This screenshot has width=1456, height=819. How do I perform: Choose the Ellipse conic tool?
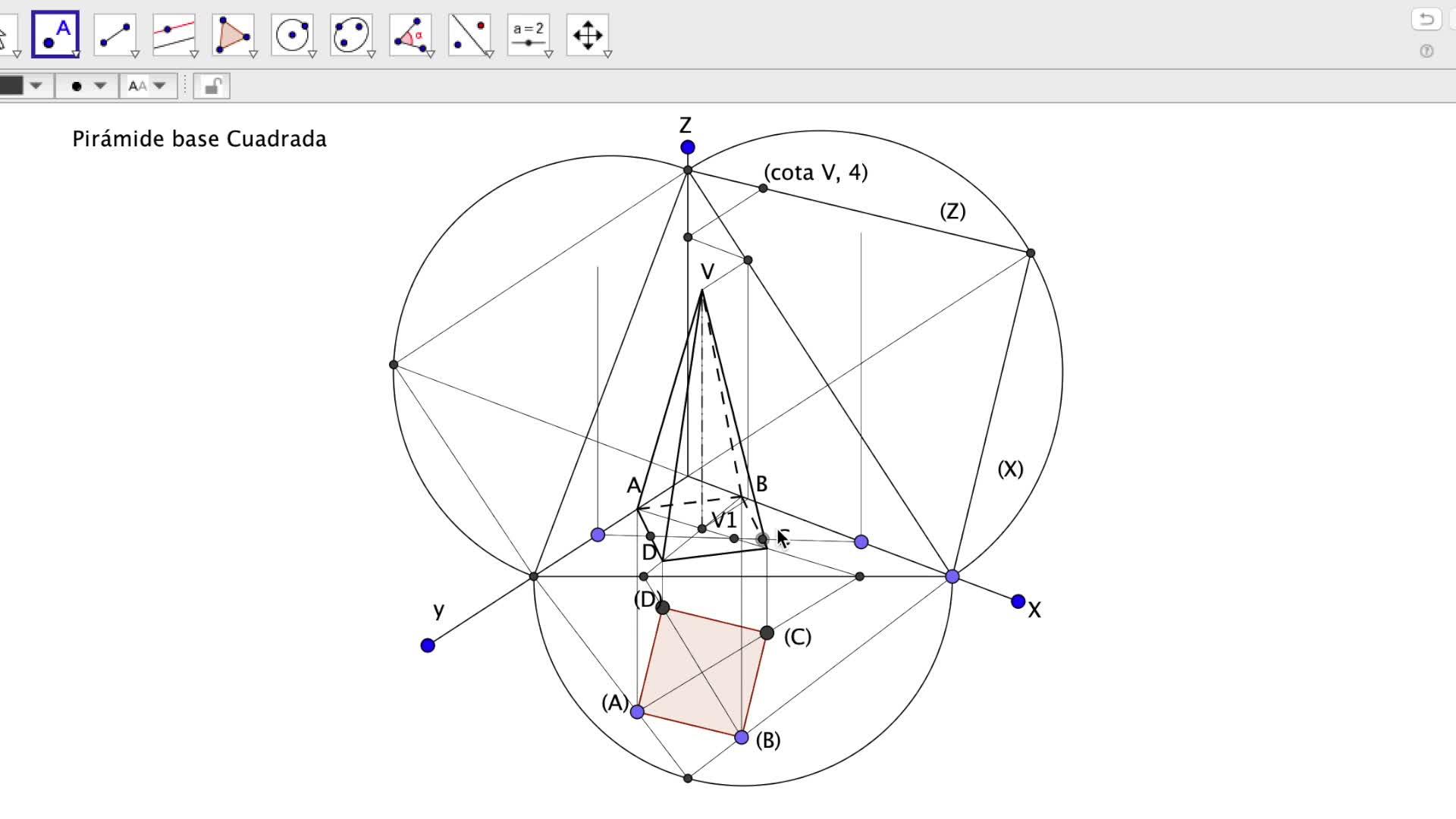351,34
